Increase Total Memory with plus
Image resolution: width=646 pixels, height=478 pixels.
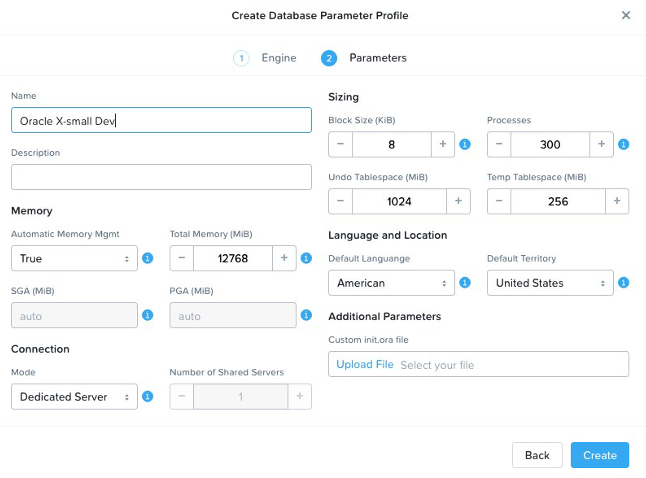(284, 258)
